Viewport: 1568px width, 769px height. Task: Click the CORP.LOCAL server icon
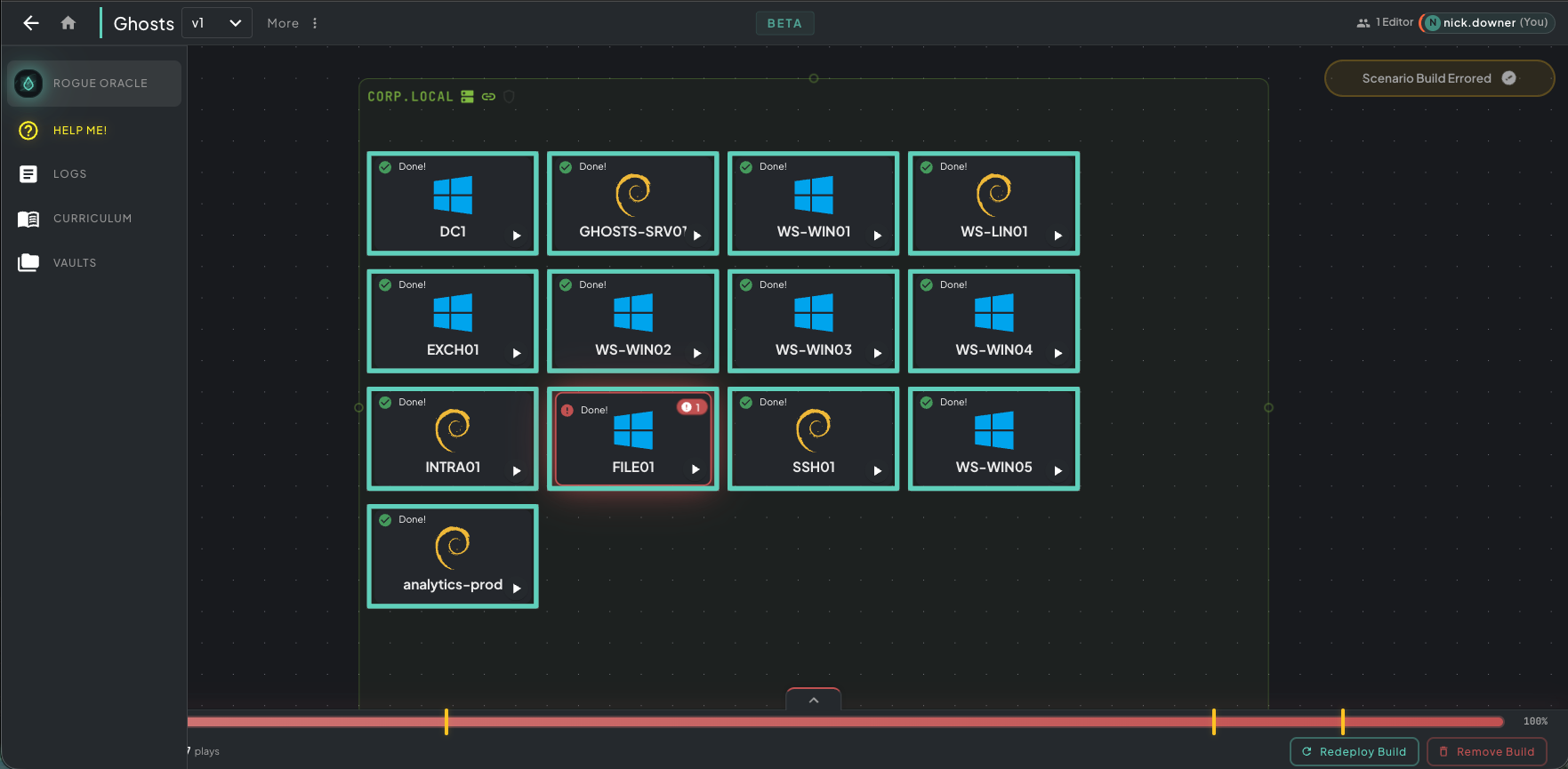[467, 96]
